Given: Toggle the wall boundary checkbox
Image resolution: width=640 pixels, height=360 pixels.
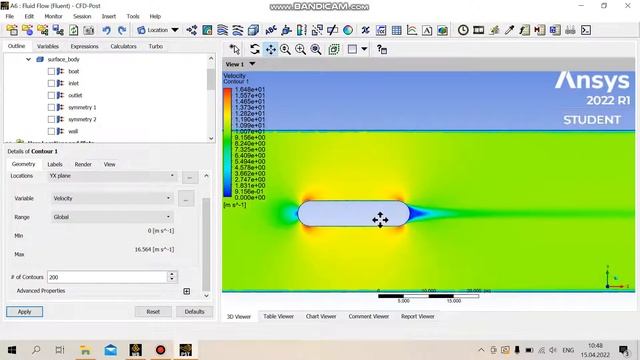Looking at the screenshot, I should click(x=51, y=131).
